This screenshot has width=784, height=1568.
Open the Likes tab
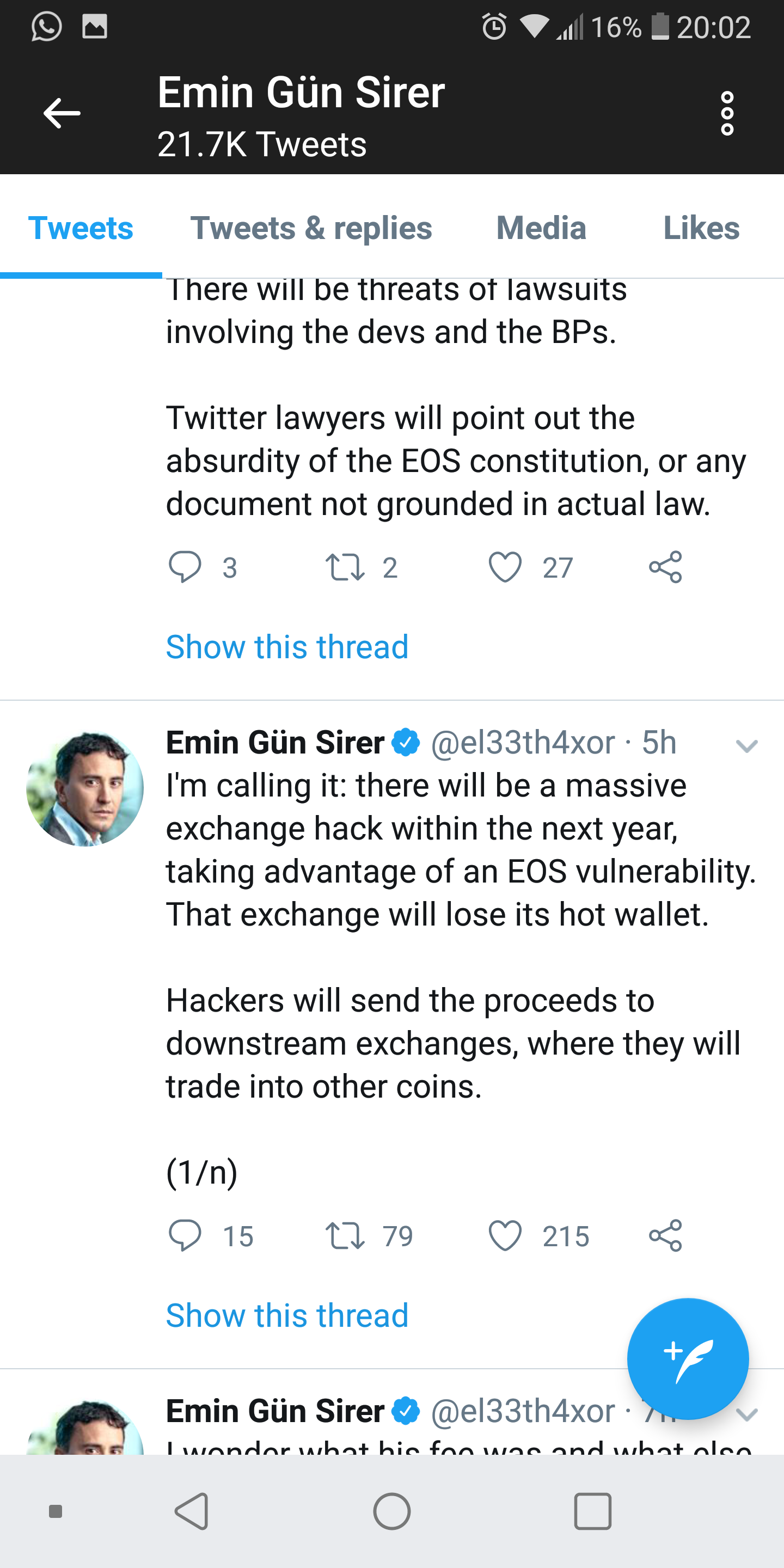point(701,228)
